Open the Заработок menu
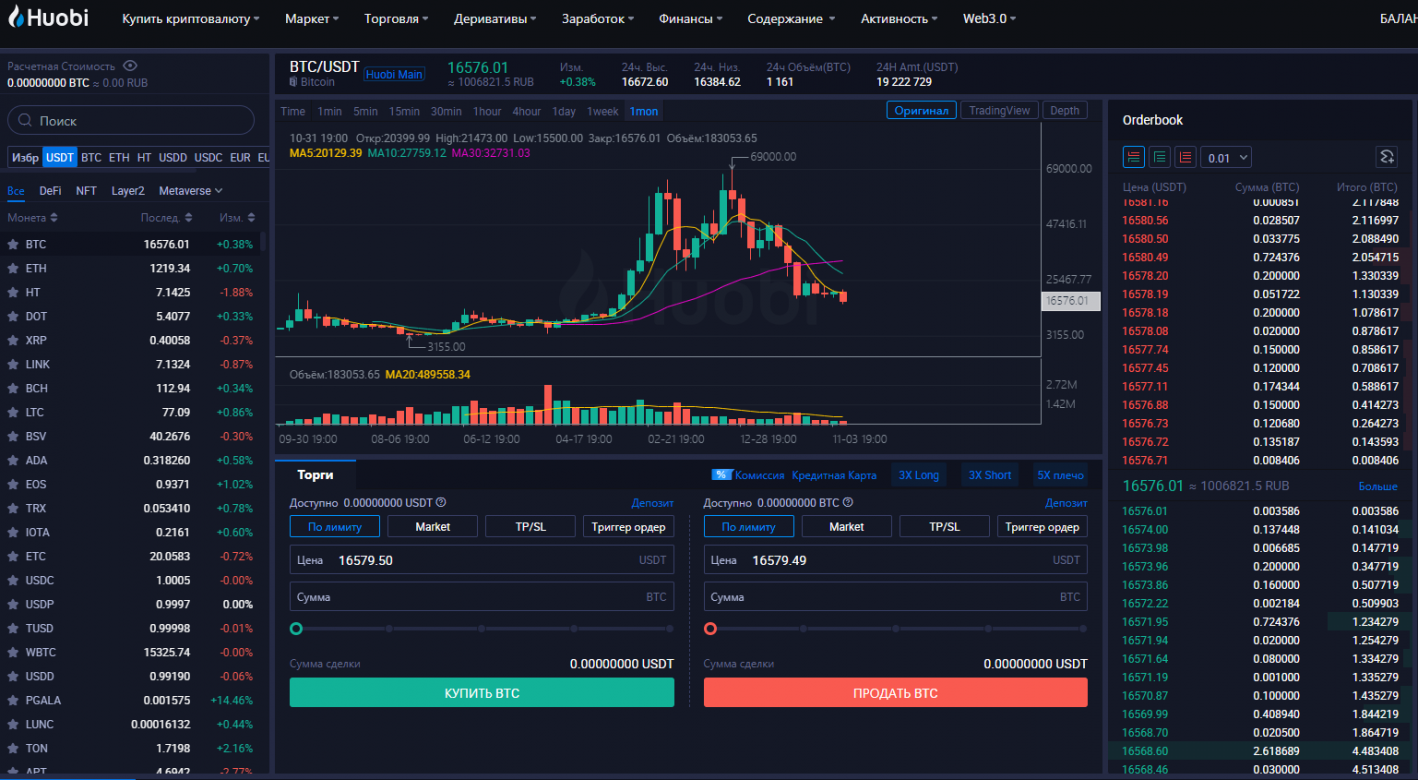The width and height of the screenshot is (1418, 780). [x=598, y=19]
